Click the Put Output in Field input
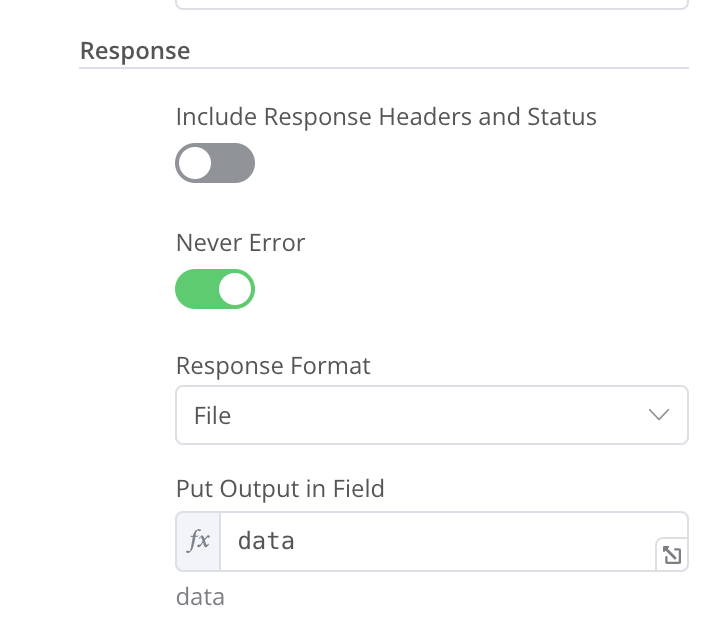This screenshot has width=708, height=636. pyautogui.click(x=440, y=542)
